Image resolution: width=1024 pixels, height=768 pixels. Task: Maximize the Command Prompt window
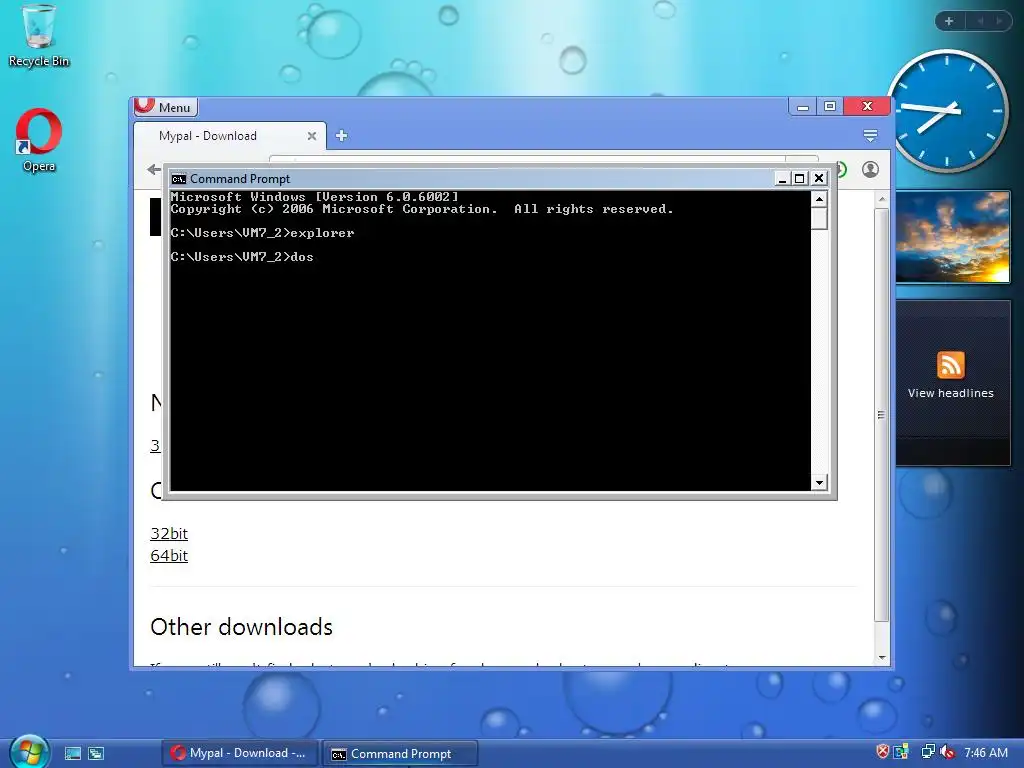[799, 178]
